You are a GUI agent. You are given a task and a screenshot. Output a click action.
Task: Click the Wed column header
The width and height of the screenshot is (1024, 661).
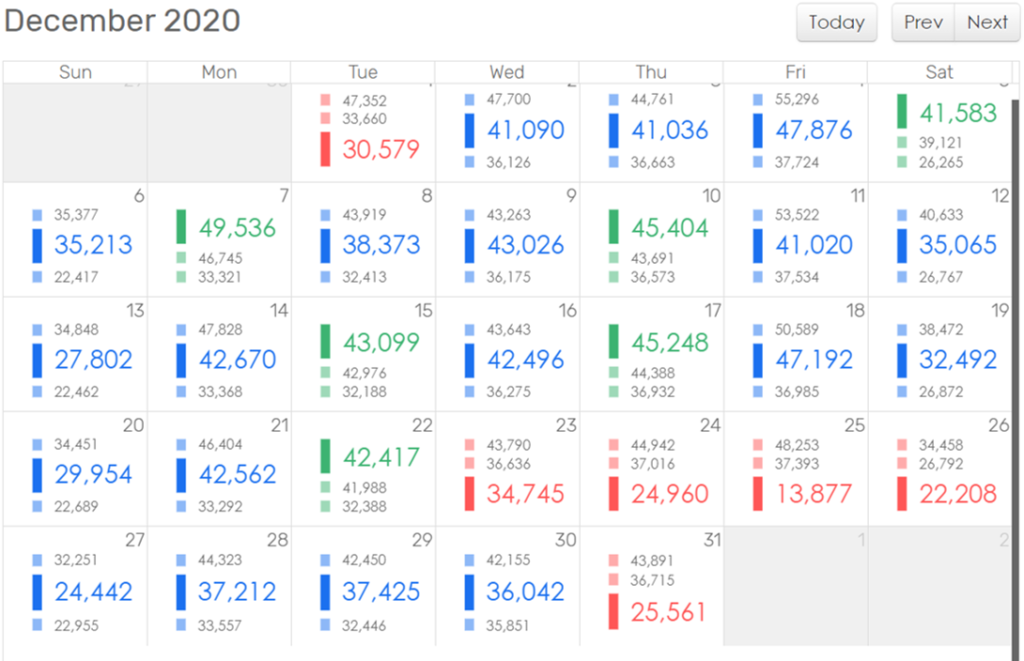click(x=507, y=72)
